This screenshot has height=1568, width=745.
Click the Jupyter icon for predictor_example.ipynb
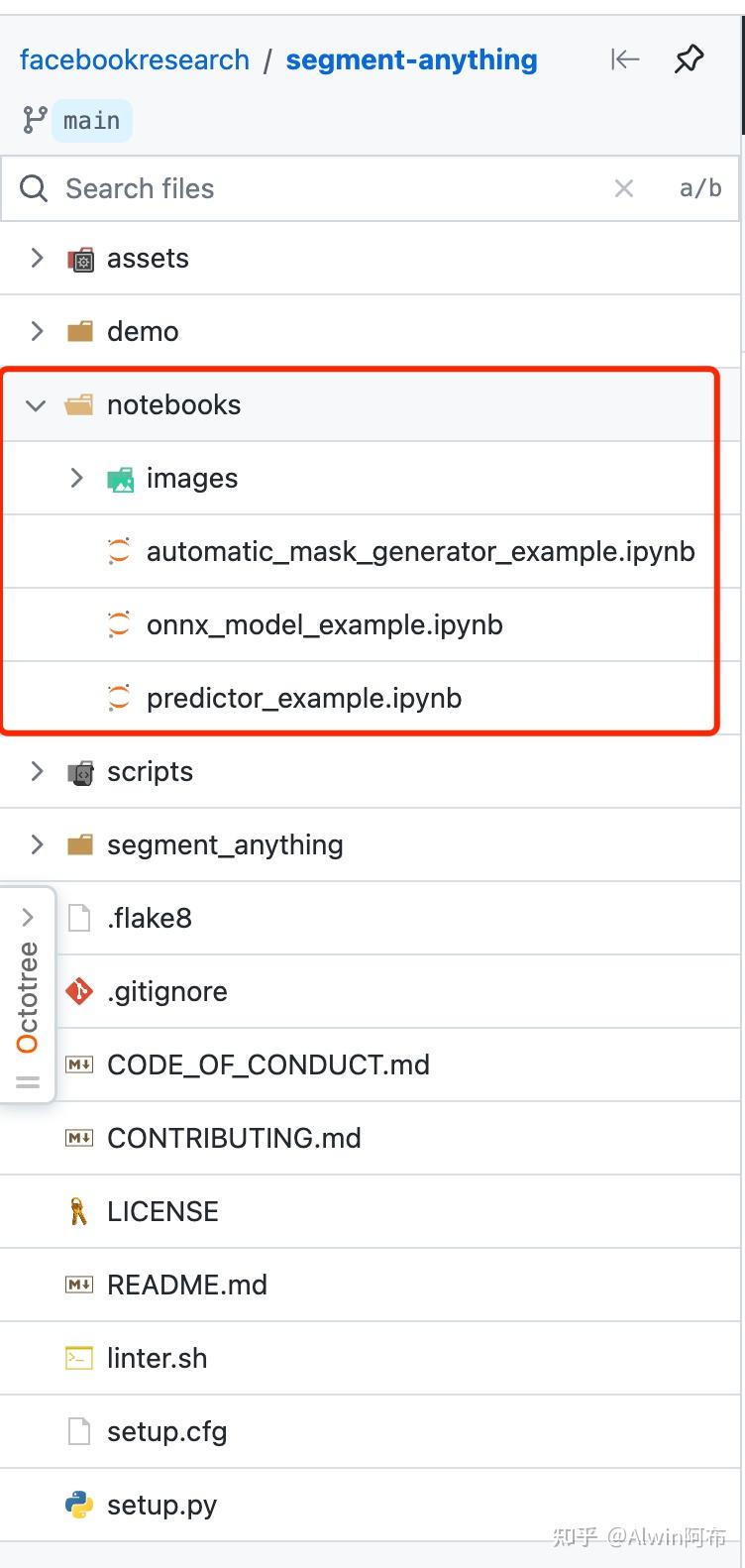pos(119,698)
